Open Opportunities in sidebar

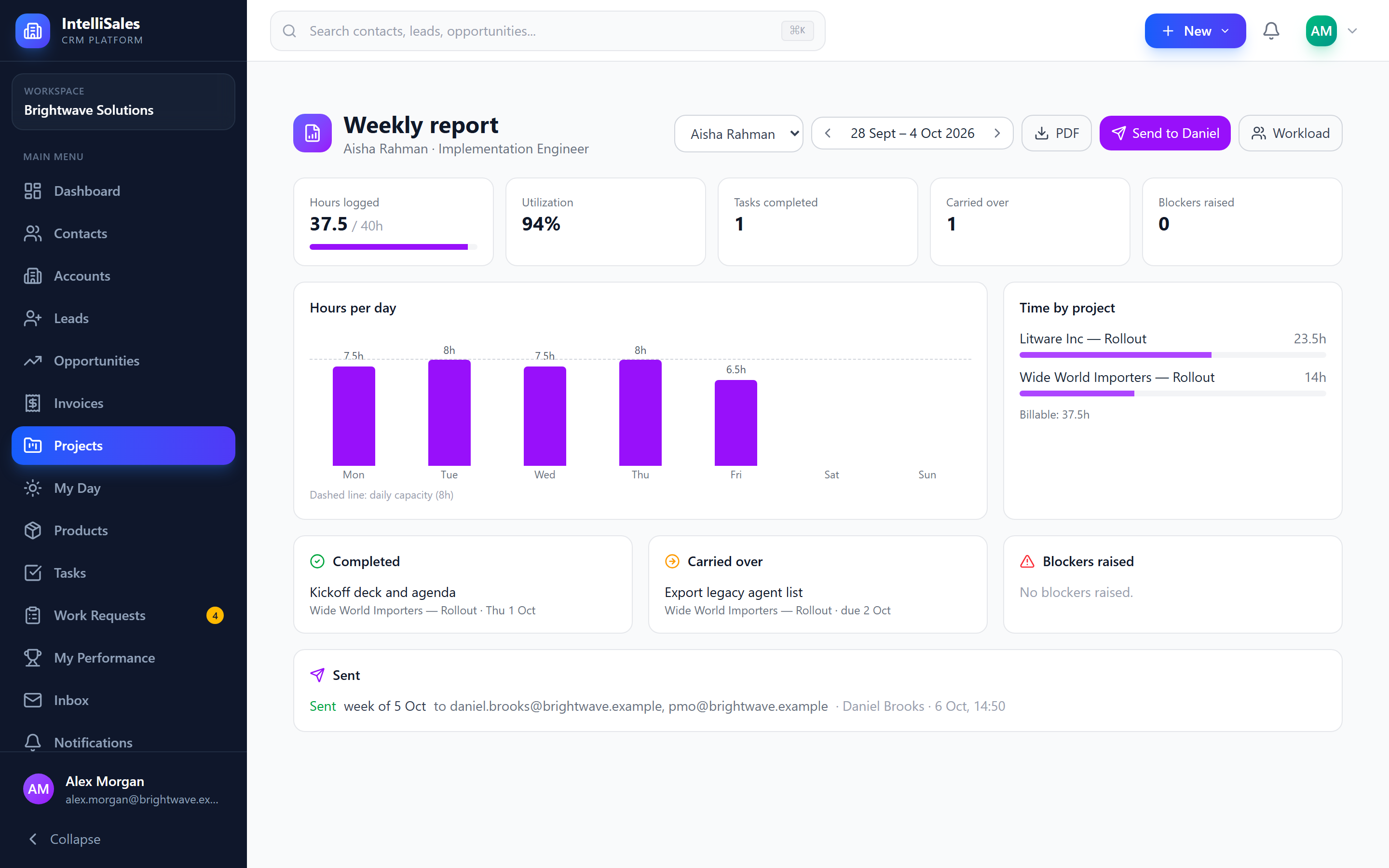pyautogui.click(x=123, y=361)
